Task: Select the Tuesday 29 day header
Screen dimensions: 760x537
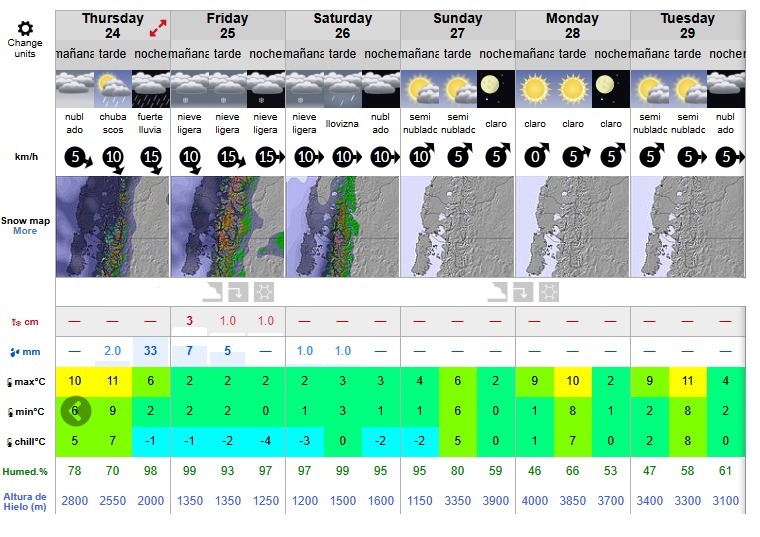Action: (687, 25)
